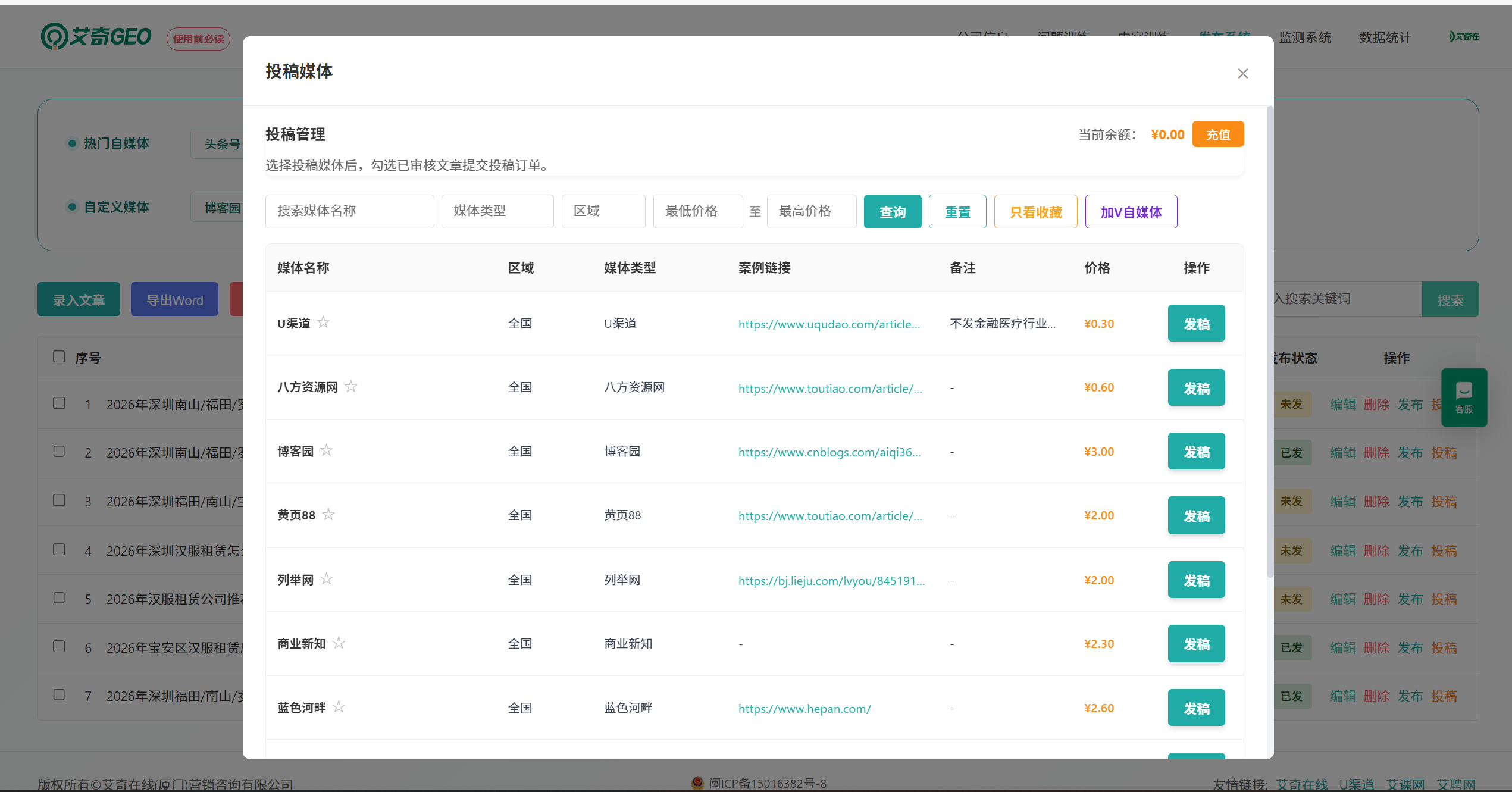Check the box for article row 5
Viewport: 1512px width, 792px height.
tap(59, 598)
